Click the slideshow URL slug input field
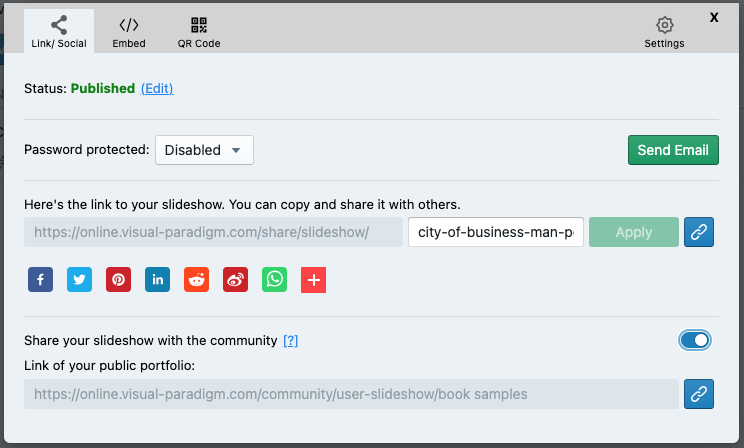 (x=496, y=232)
